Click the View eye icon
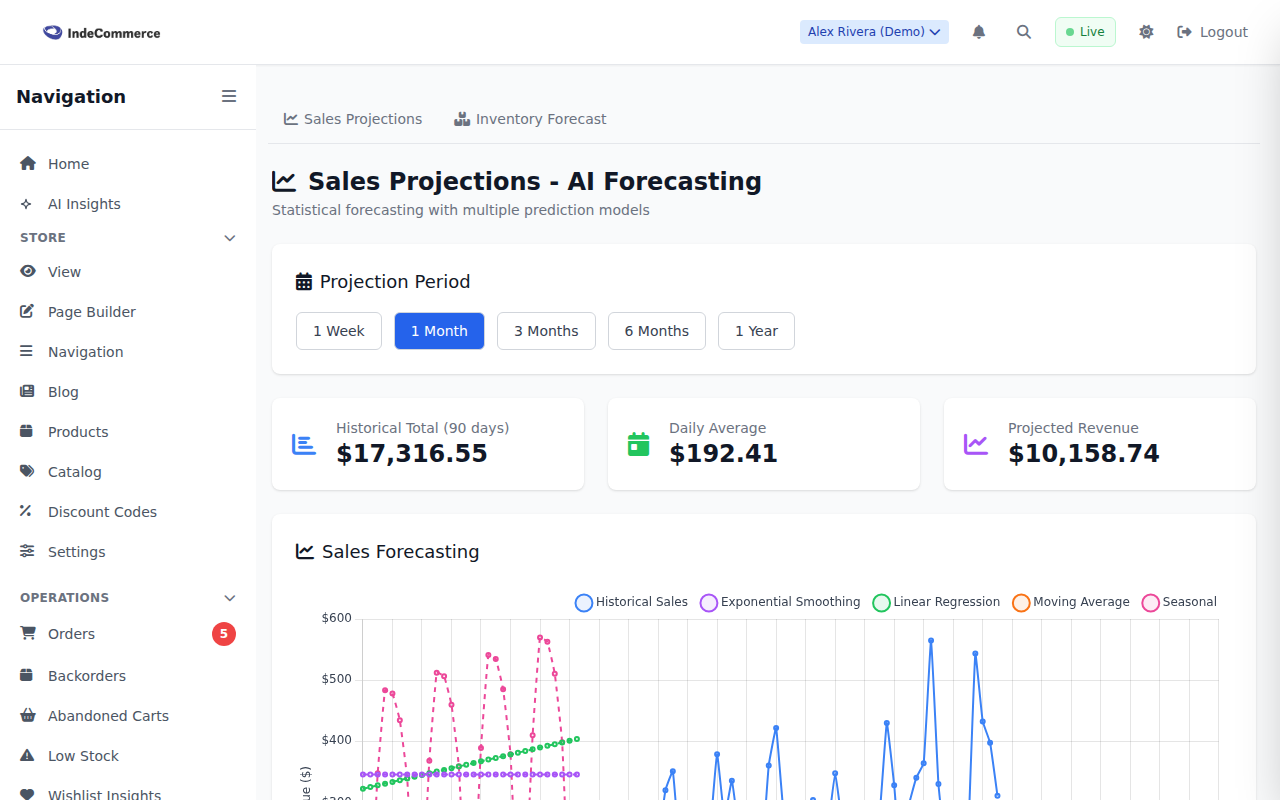 click(28, 272)
